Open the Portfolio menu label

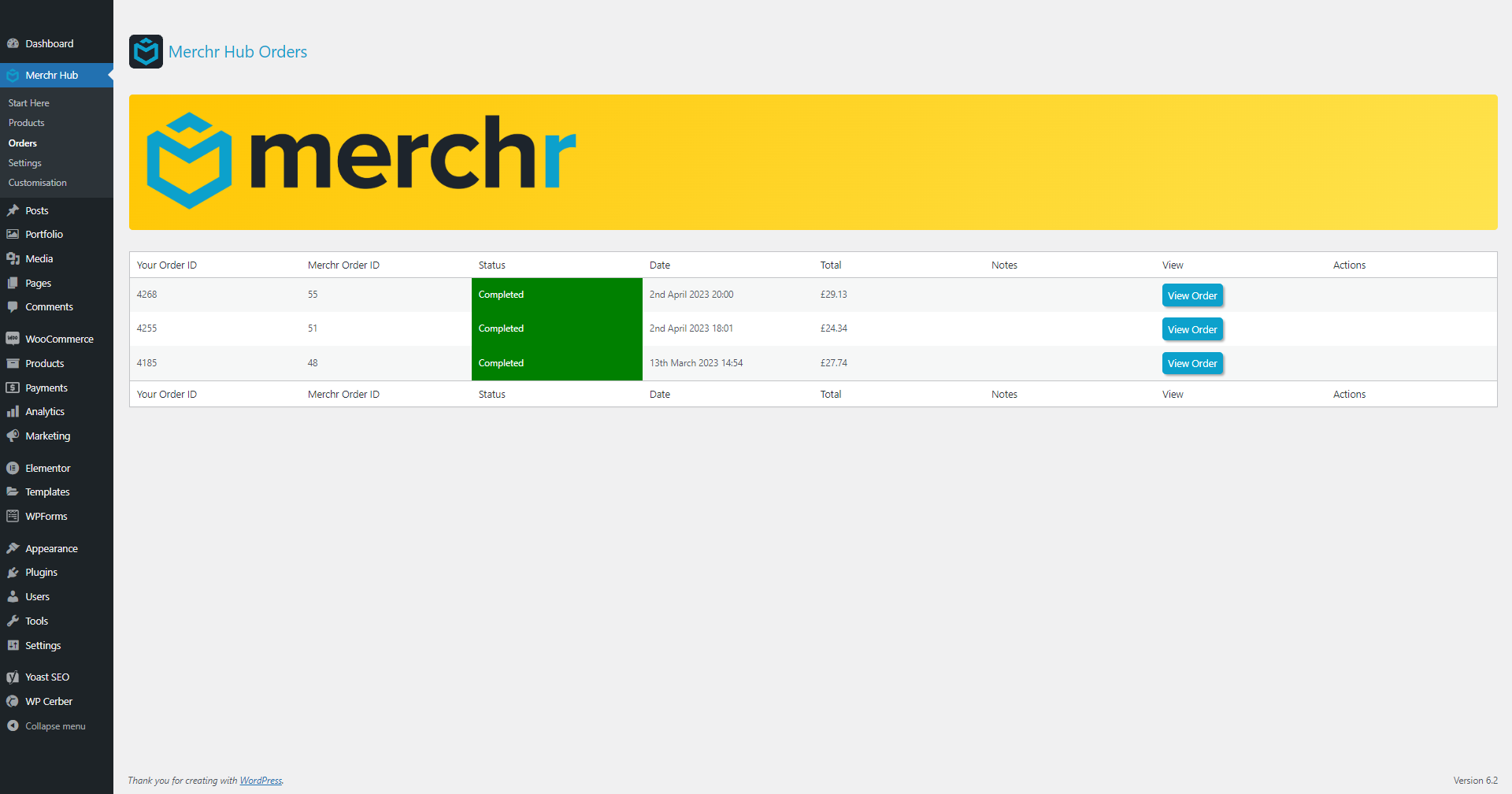tap(44, 234)
